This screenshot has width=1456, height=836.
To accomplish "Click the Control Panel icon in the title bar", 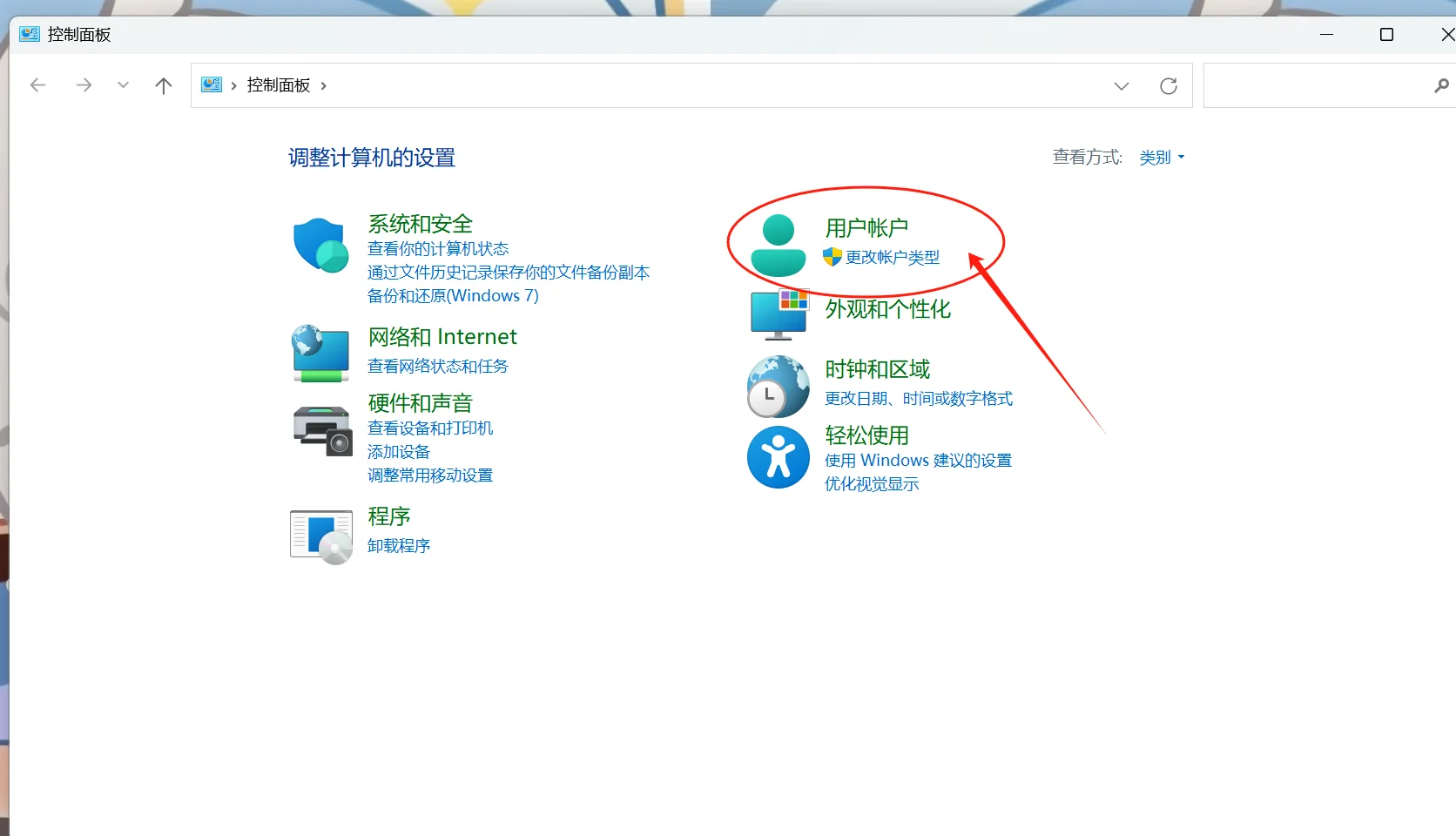I will 30,34.
